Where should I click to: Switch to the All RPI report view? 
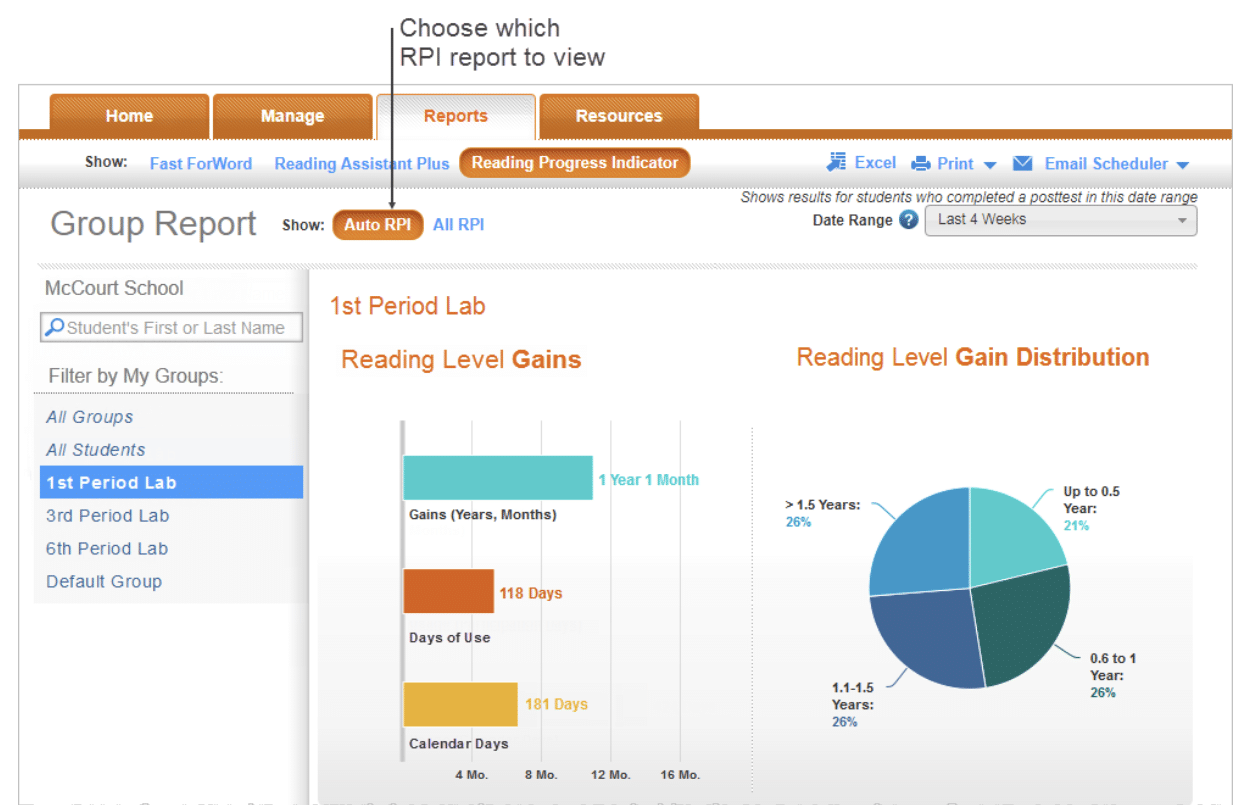point(458,225)
